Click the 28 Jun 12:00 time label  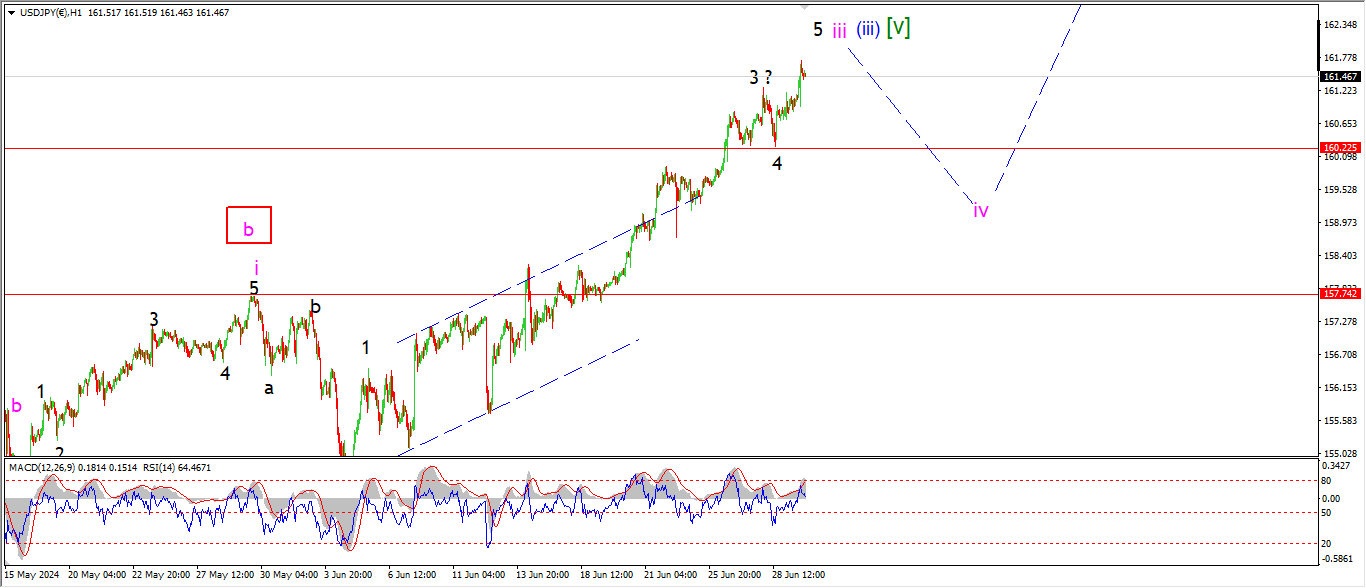[x=796, y=575]
